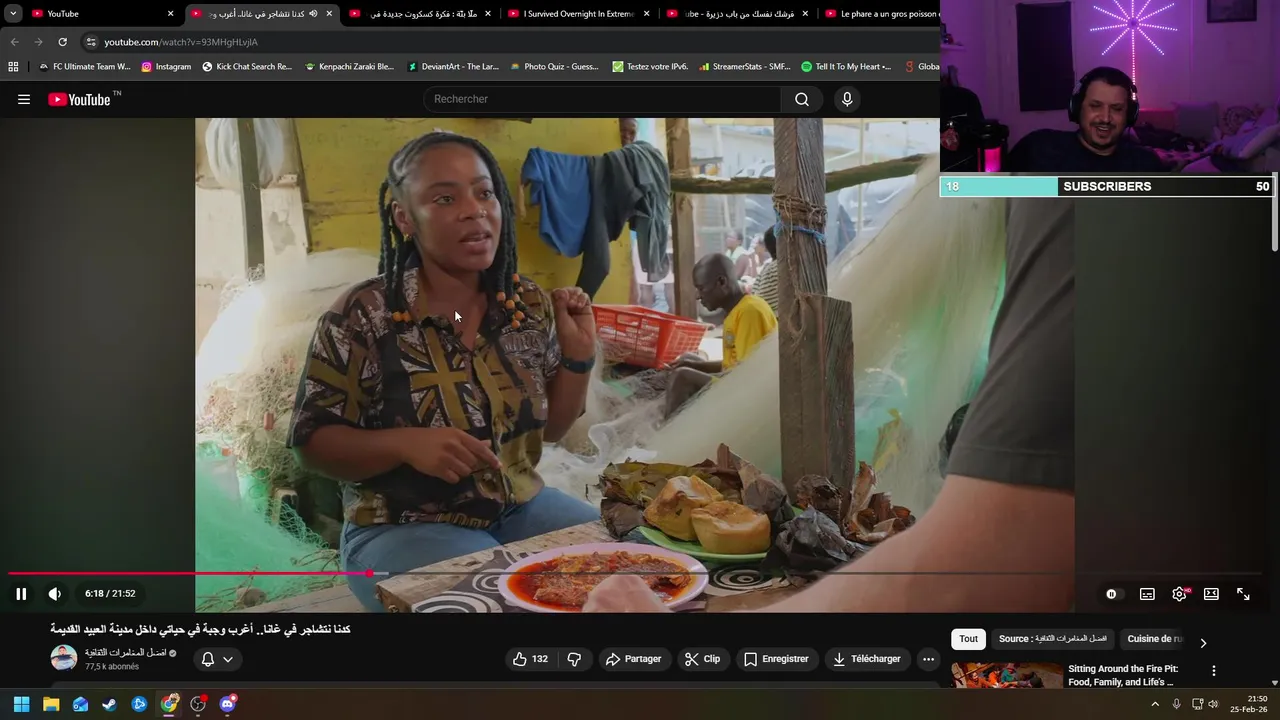Mute the video volume speaker icon
1280x720 pixels.
(x=55, y=594)
